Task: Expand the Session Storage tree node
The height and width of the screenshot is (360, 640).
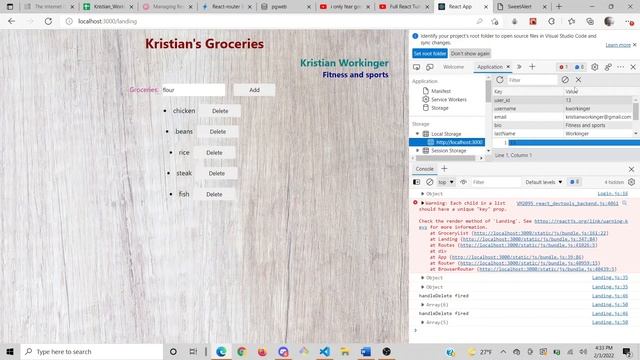Action: coord(418,151)
